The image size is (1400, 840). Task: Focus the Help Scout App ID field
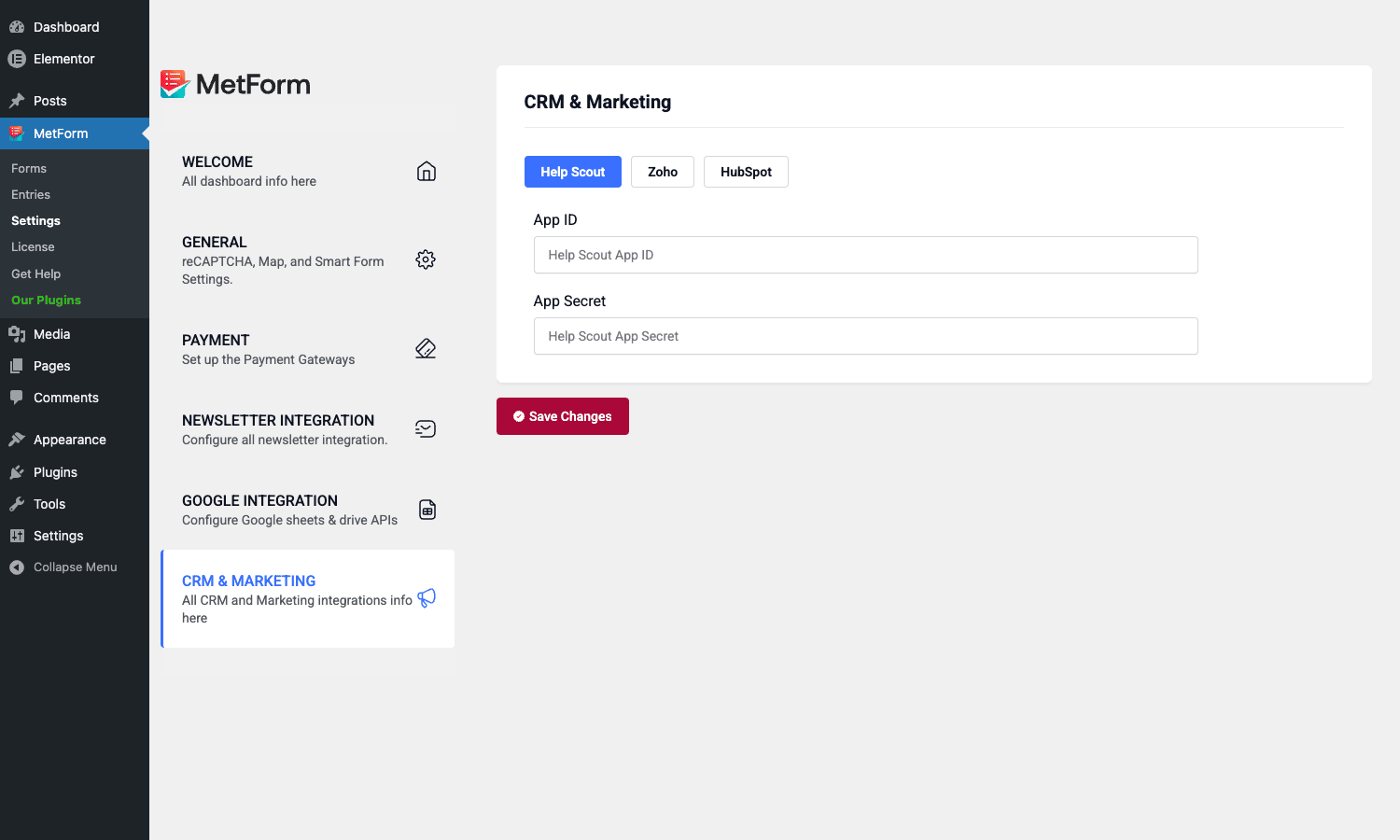(866, 255)
